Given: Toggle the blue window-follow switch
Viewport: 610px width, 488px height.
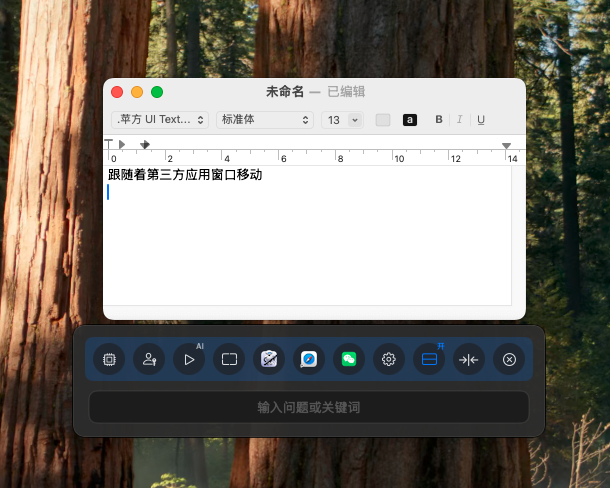Looking at the screenshot, I should (x=429, y=359).
